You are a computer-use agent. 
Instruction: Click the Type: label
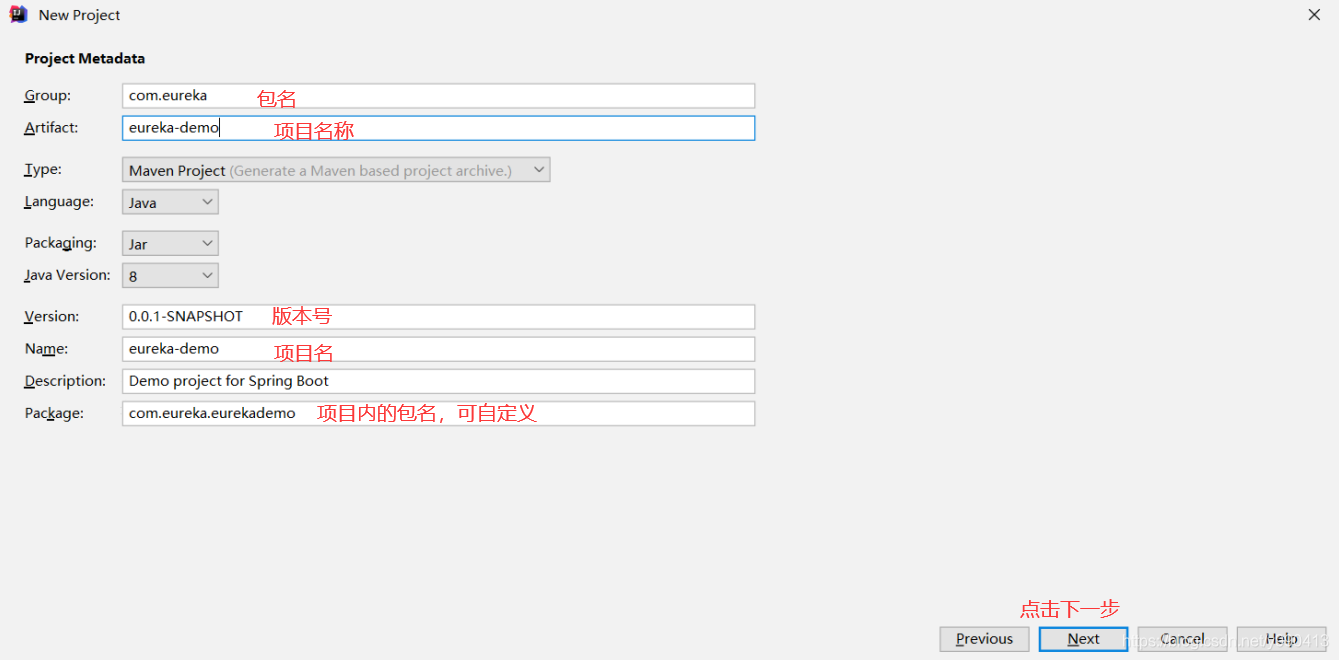click(43, 170)
